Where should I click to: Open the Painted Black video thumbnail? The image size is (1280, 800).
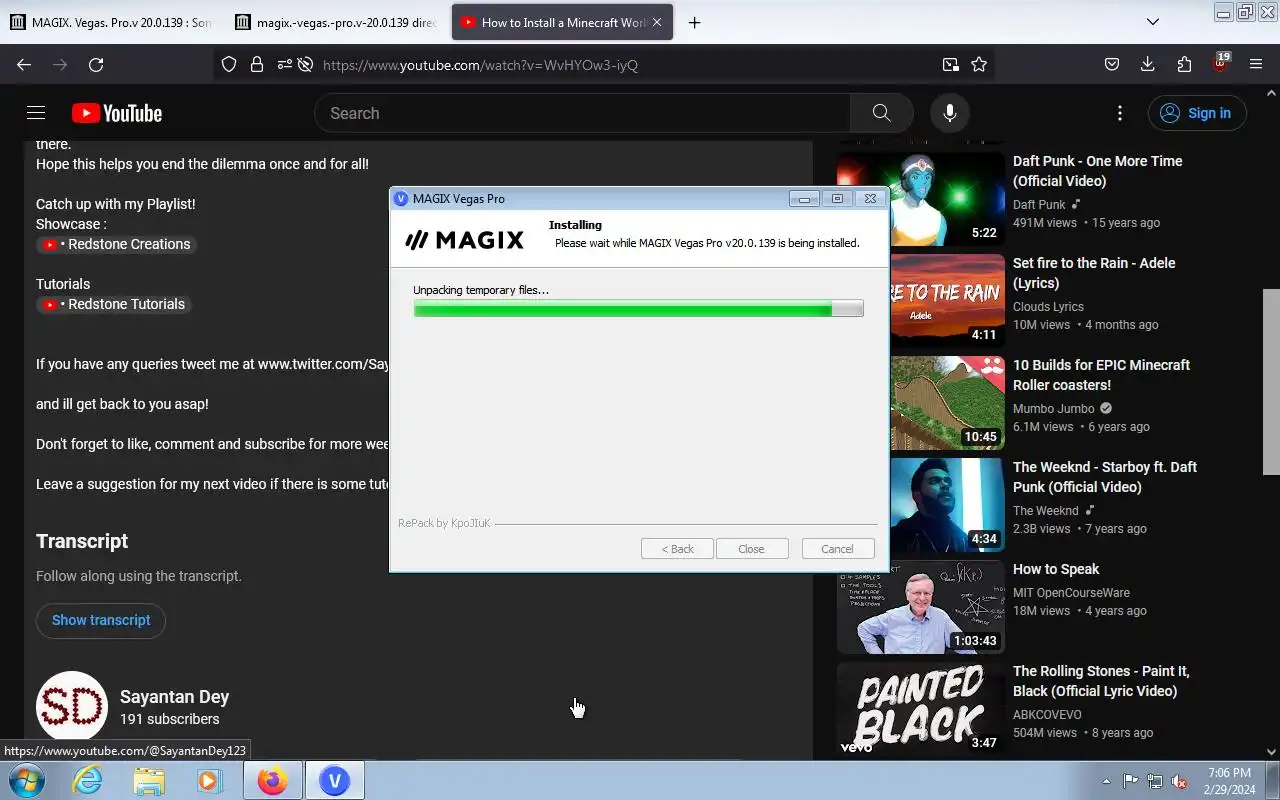(921, 709)
